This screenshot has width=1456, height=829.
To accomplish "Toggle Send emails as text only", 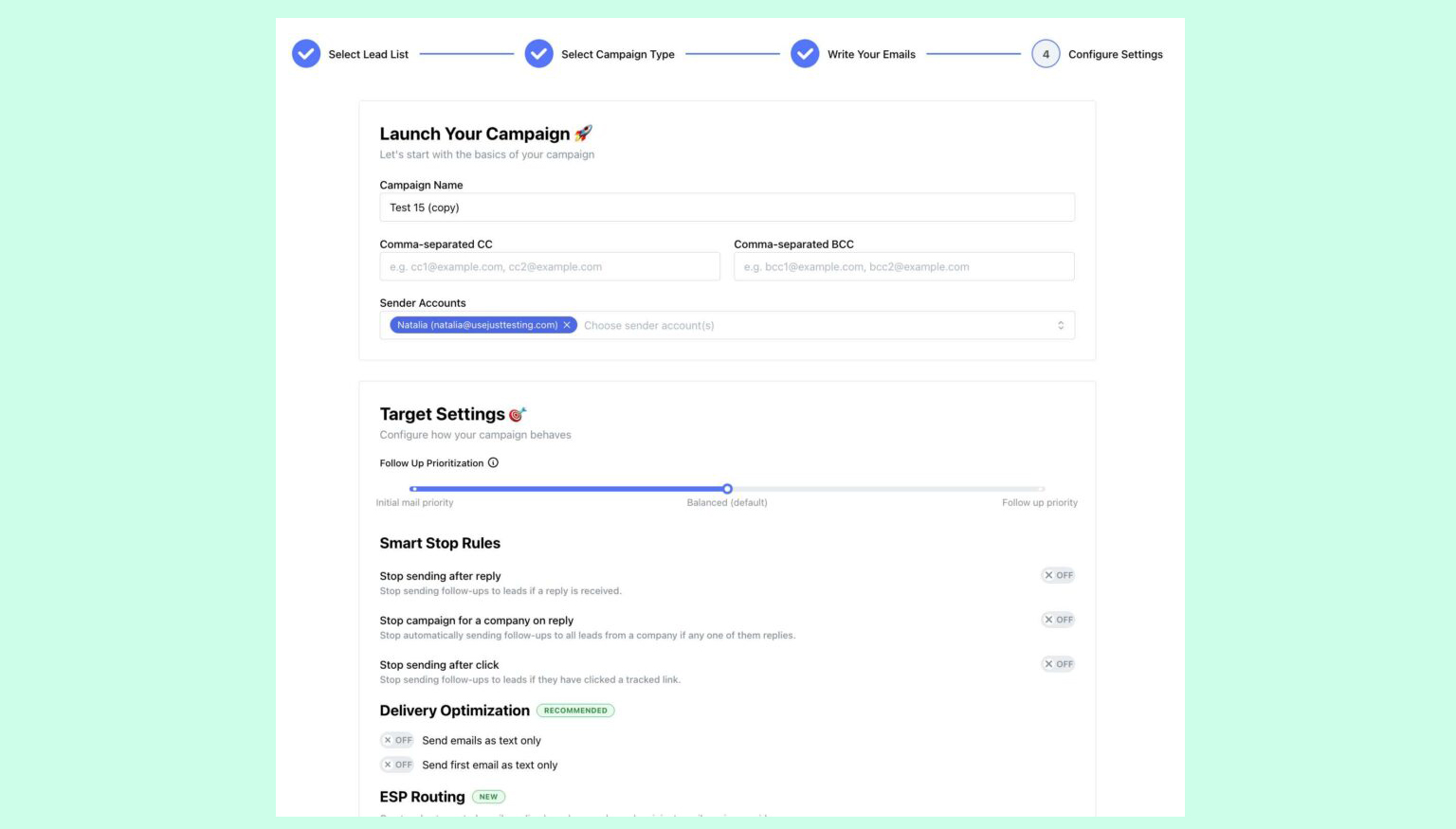I will pyautogui.click(x=397, y=740).
